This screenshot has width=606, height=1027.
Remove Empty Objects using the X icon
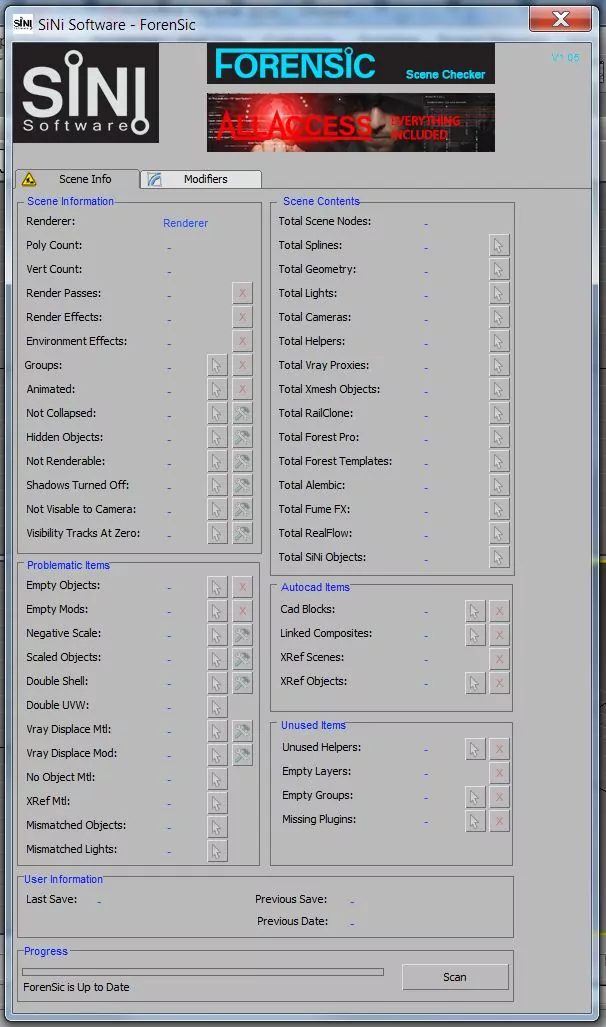click(x=242, y=587)
